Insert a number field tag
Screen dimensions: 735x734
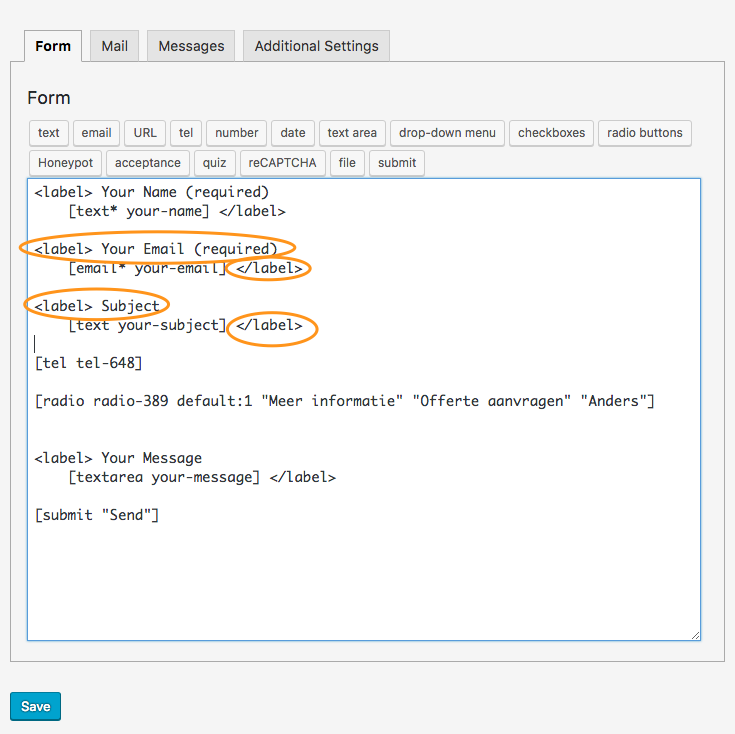tap(236, 133)
